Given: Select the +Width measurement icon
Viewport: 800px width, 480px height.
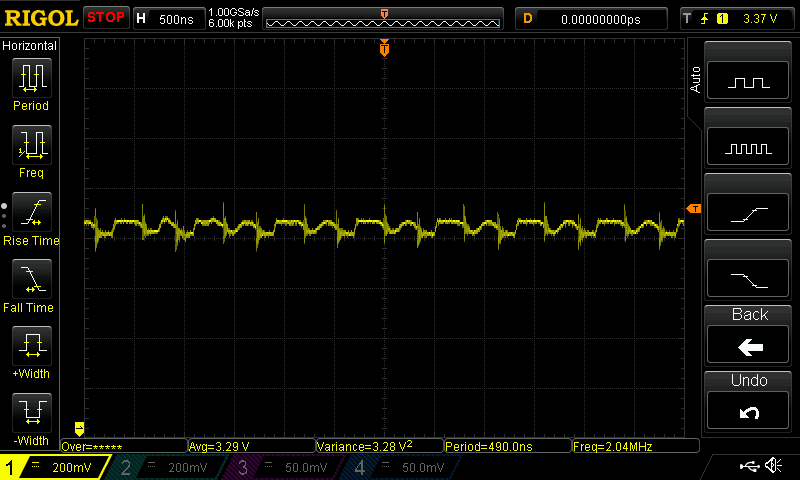Looking at the screenshot, I should (32, 345).
